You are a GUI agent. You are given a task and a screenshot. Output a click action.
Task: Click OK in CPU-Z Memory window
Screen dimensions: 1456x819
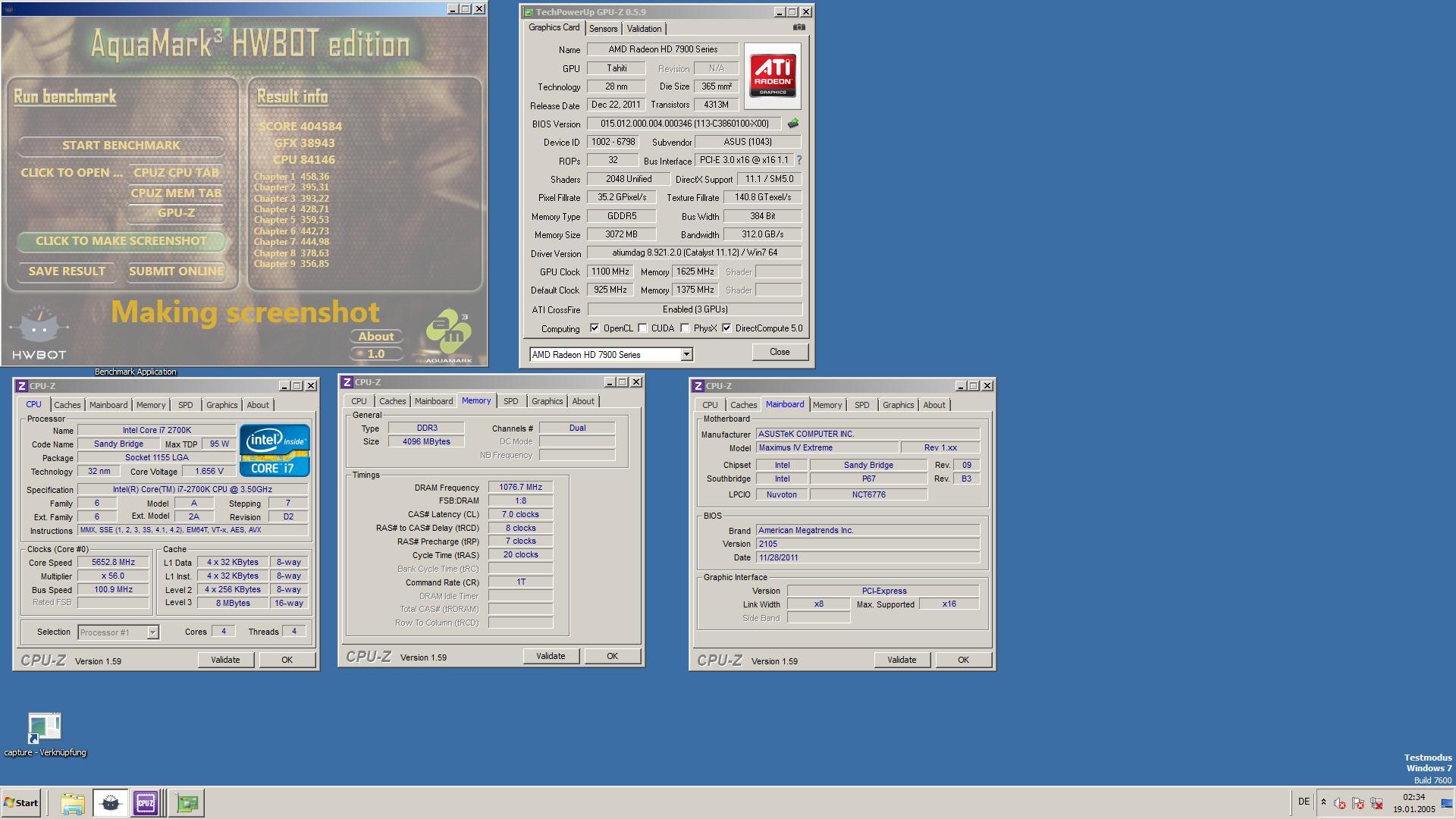click(612, 656)
